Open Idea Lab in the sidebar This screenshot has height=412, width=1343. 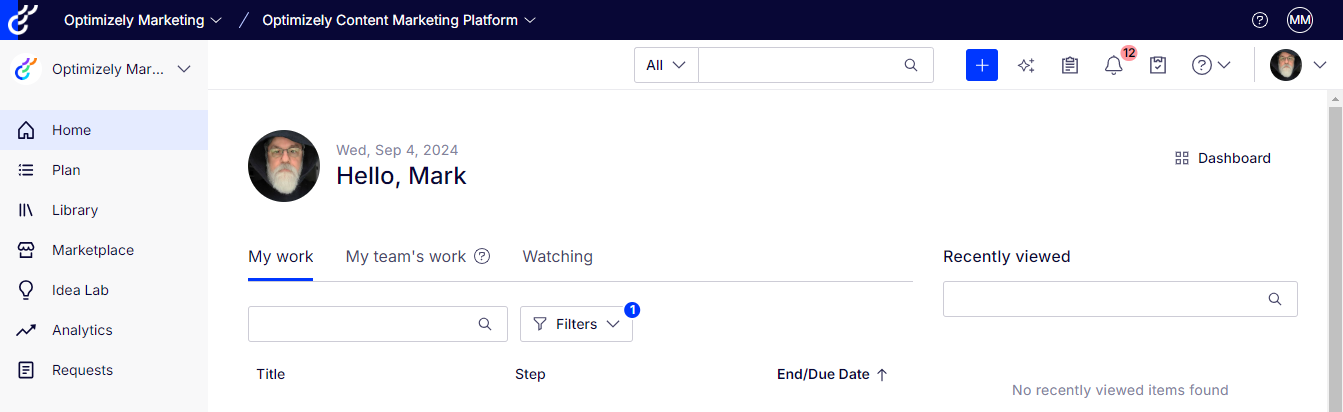coord(80,290)
